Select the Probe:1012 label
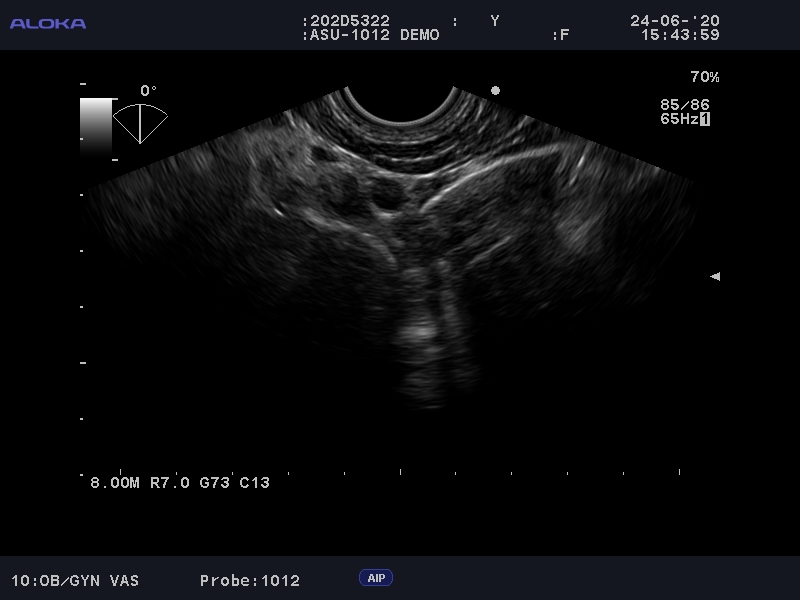Image resolution: width=800 pixels, height=600 pixels. pyautogui.click(x=249, y=580)
